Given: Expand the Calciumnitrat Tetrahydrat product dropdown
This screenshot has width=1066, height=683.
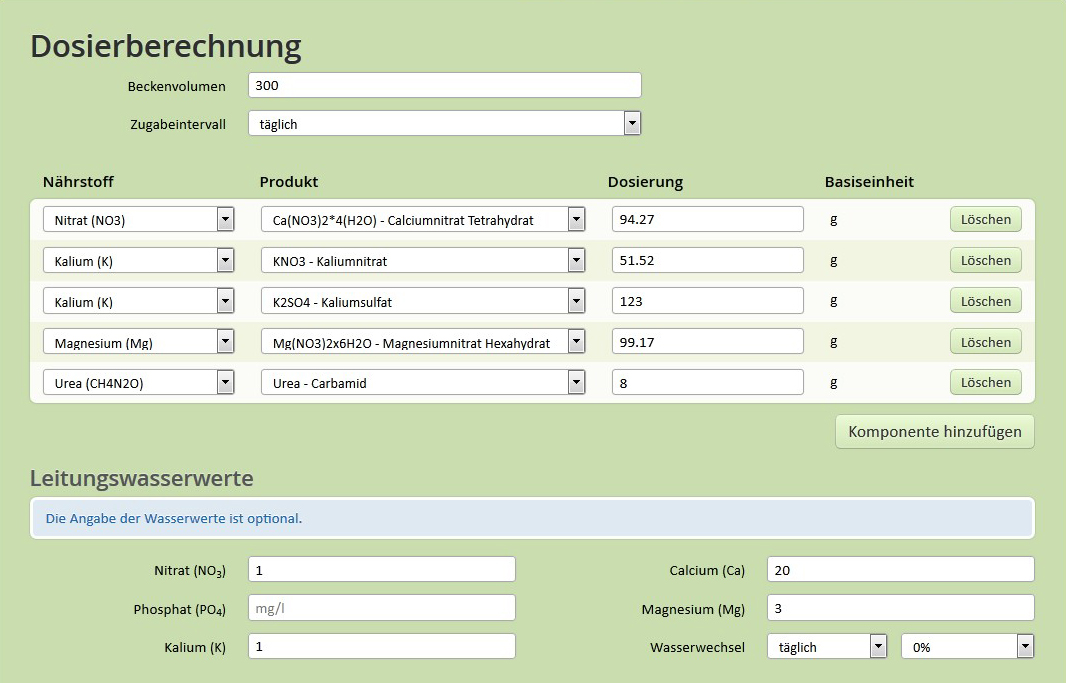Looking at the screenshot, I should [423, 220].
